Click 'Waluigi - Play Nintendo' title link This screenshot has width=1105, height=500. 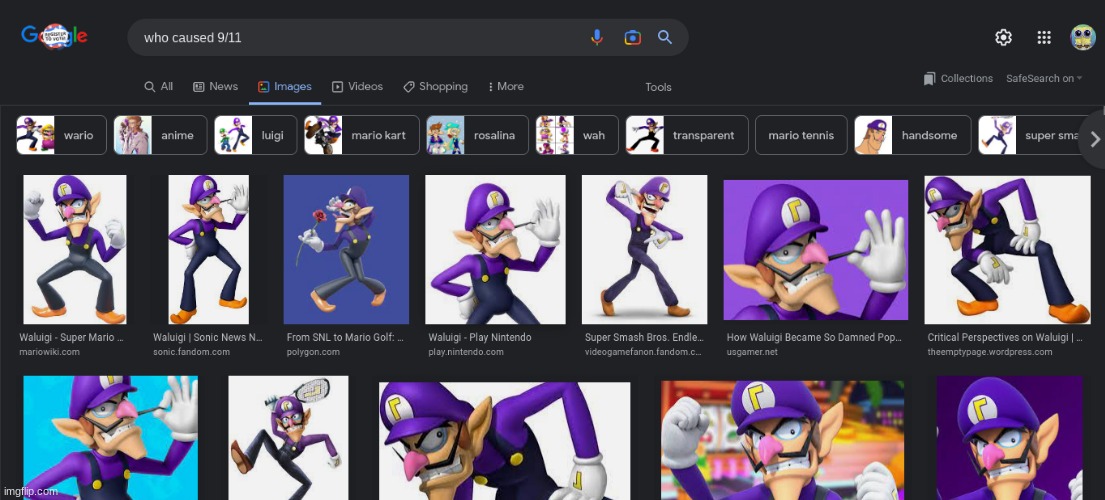tap(480, 337)
